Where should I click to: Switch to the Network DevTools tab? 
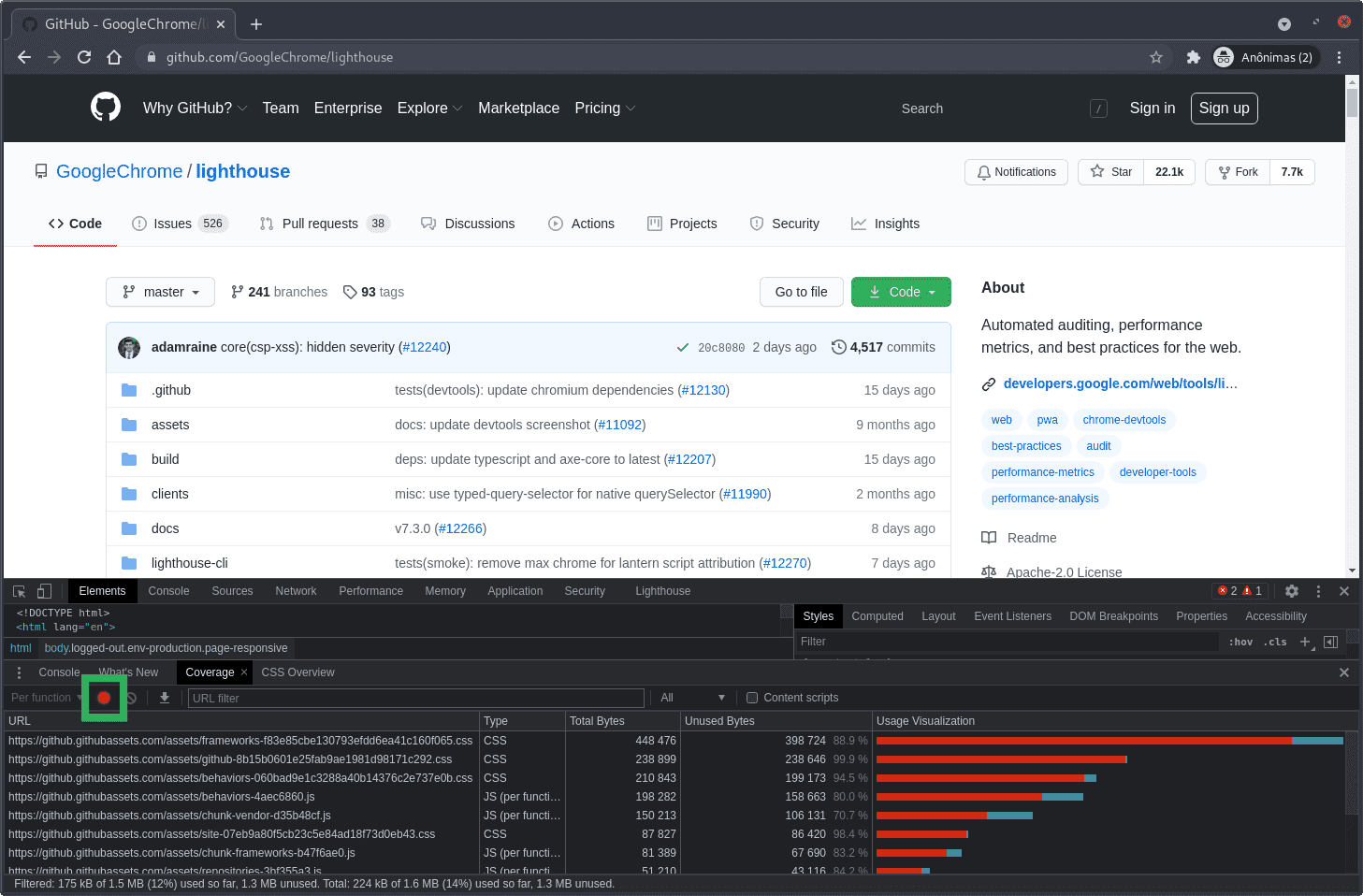(296, 591)
